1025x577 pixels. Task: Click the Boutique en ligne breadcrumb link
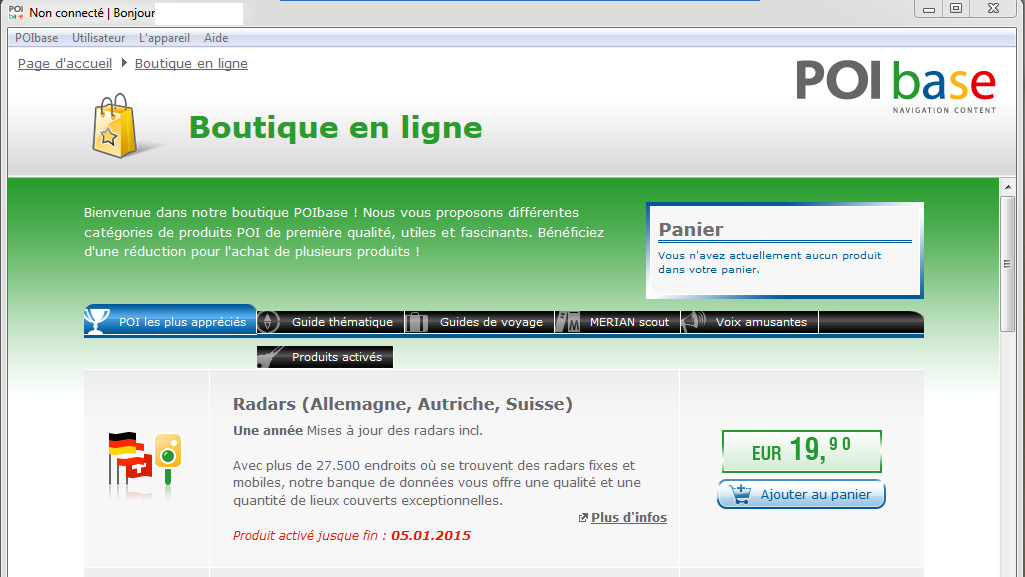click(191, 64)
